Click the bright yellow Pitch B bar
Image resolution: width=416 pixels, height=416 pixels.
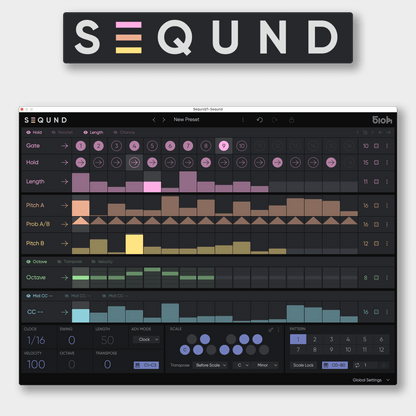134,244
